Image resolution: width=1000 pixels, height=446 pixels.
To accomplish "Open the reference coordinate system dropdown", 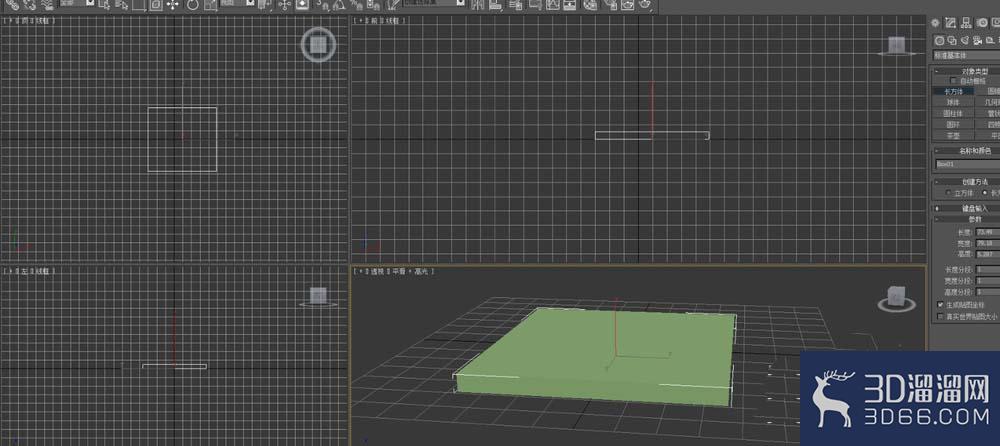I will point(238,4).
